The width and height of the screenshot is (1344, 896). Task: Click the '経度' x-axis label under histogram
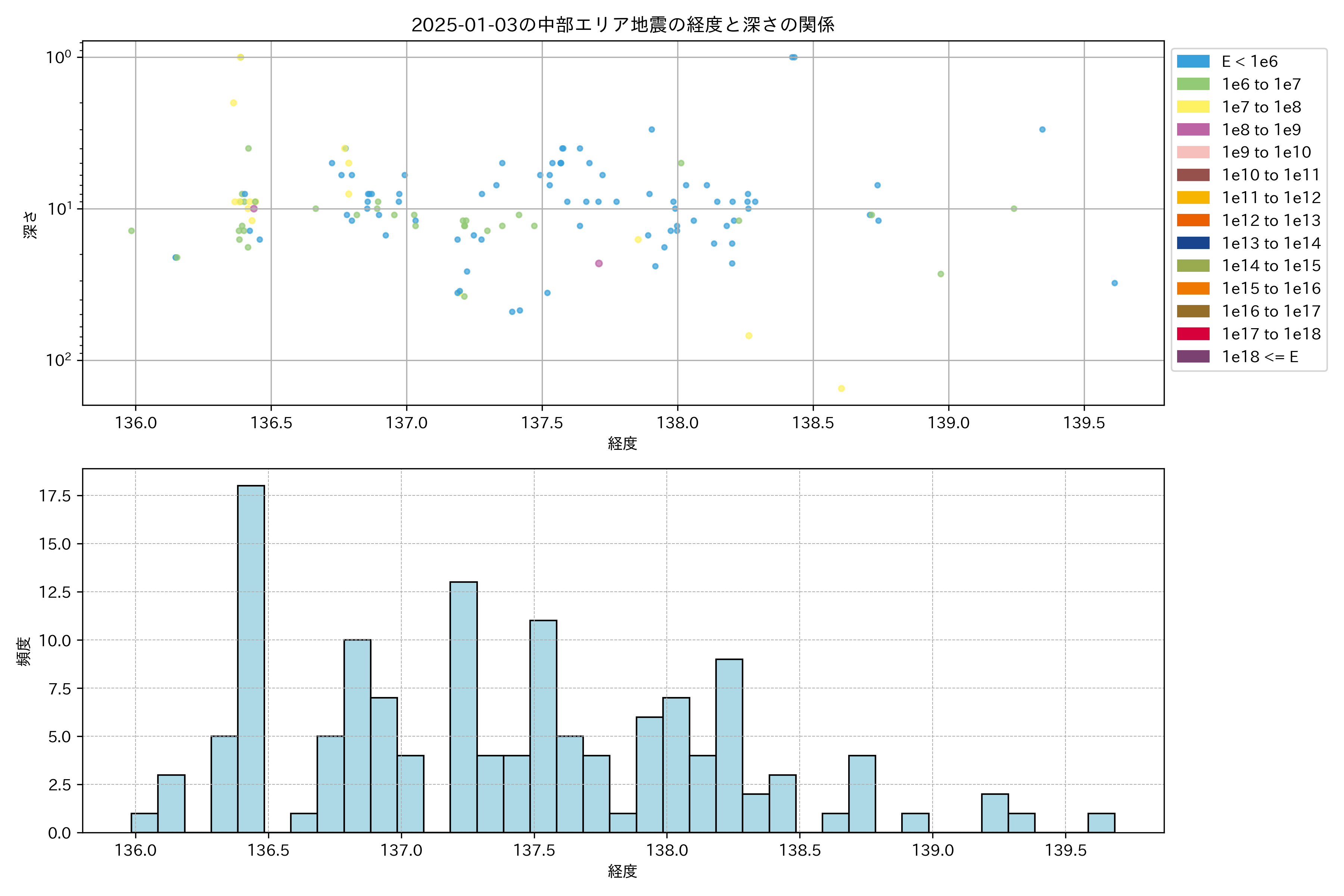(623, 871)
